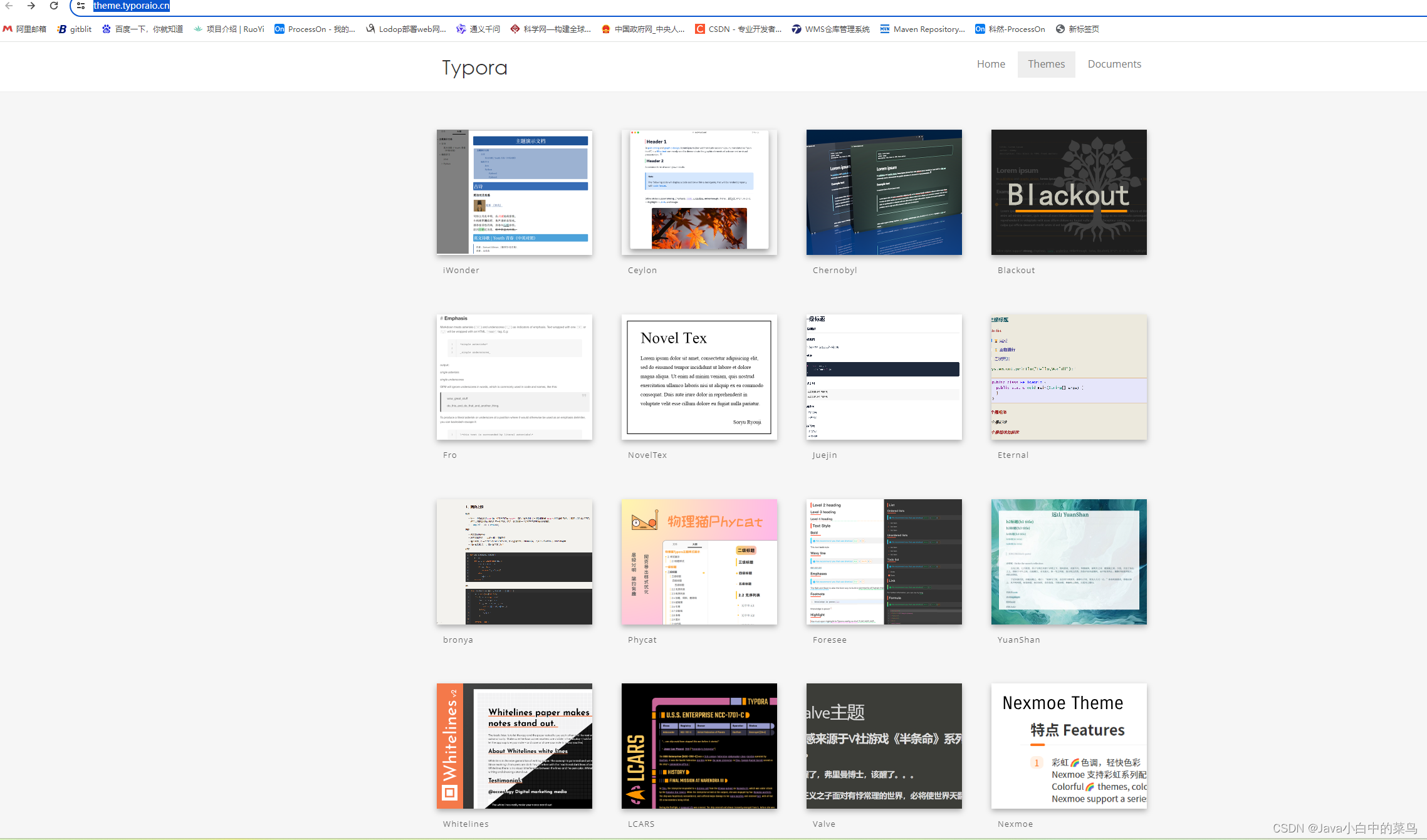Open the Maven Repository bookmark
The image size is (1427, 840).
tap(923, 29)
